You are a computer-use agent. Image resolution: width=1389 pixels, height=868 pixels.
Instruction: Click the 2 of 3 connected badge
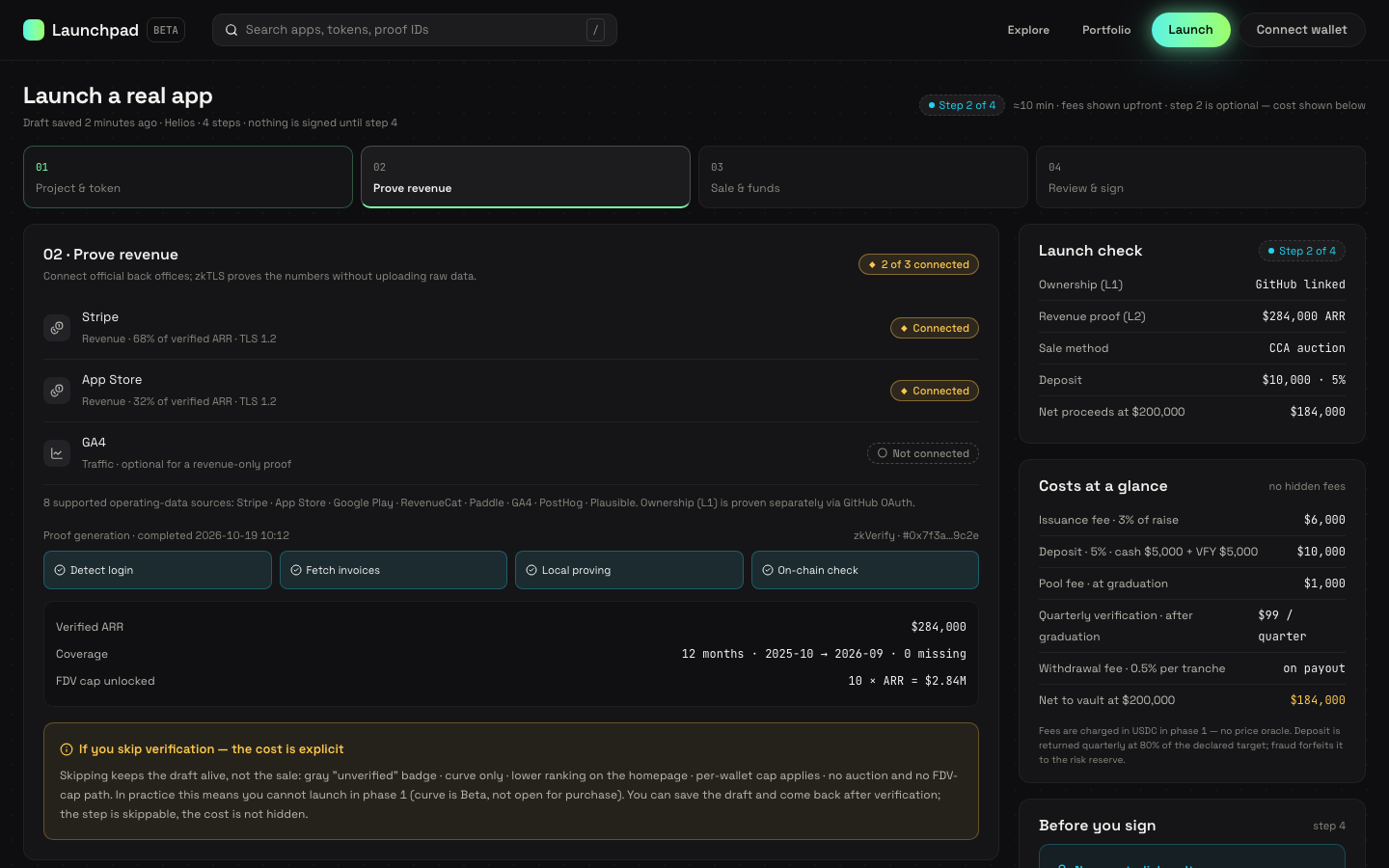tap(918, 264)
